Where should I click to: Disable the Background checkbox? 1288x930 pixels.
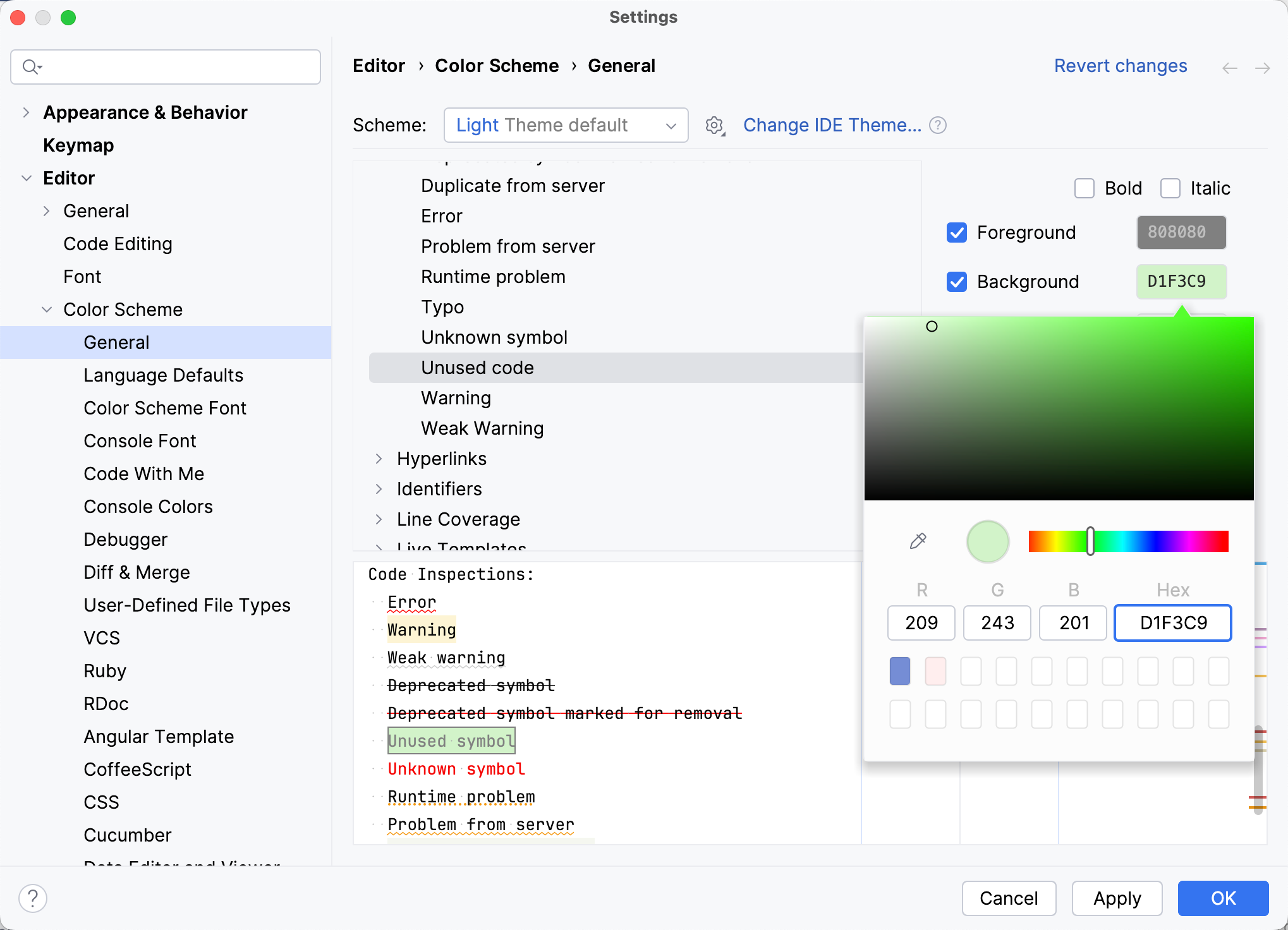(957, 282)
